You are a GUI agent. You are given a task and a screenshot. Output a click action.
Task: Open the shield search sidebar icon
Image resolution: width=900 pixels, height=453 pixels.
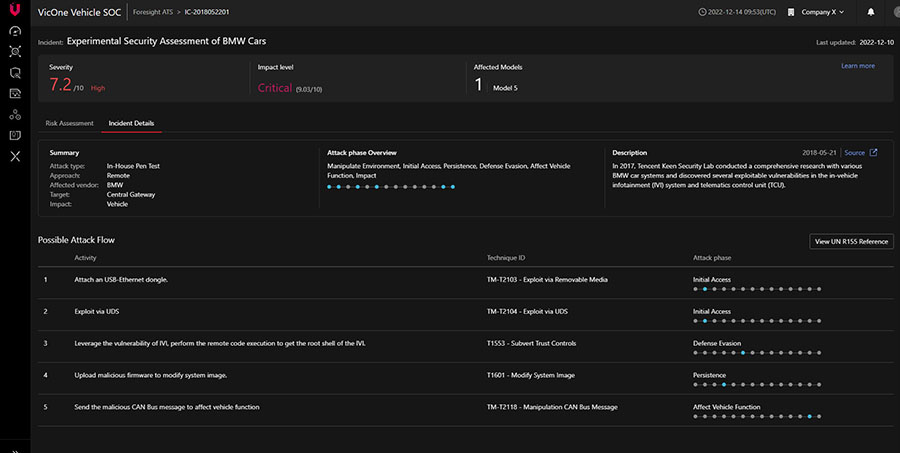coord(15,73)
